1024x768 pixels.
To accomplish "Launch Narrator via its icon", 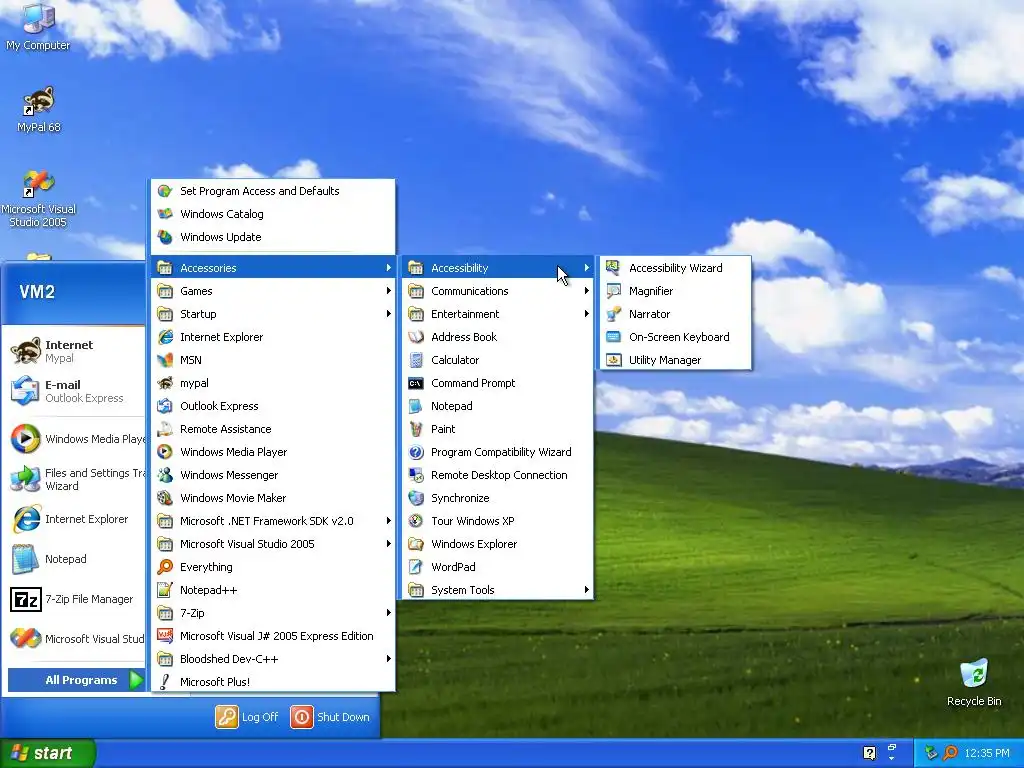I will pos(613,314).
